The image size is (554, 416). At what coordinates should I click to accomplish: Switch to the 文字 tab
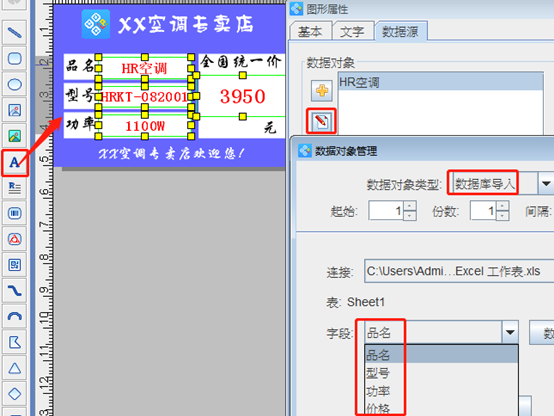click(x=352, y=32)
